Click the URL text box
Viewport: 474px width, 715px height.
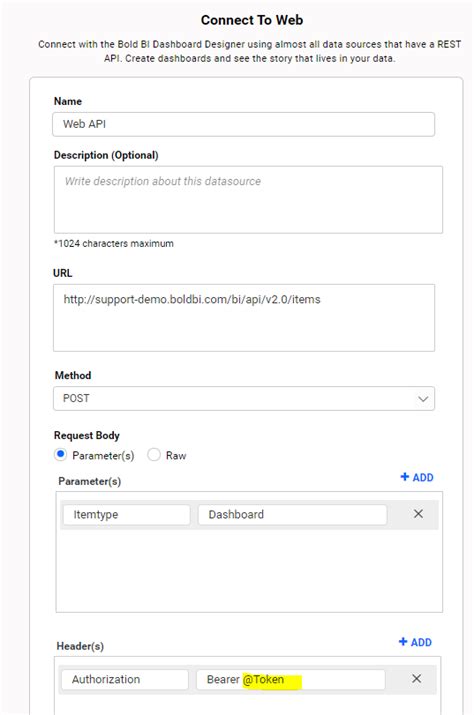244,318
